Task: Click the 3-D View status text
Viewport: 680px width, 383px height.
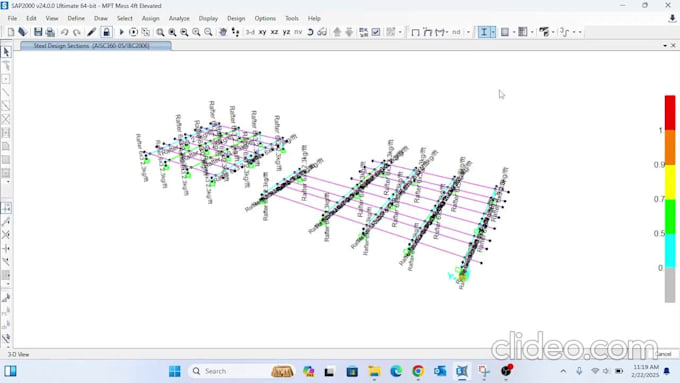Action: (19, 354)
